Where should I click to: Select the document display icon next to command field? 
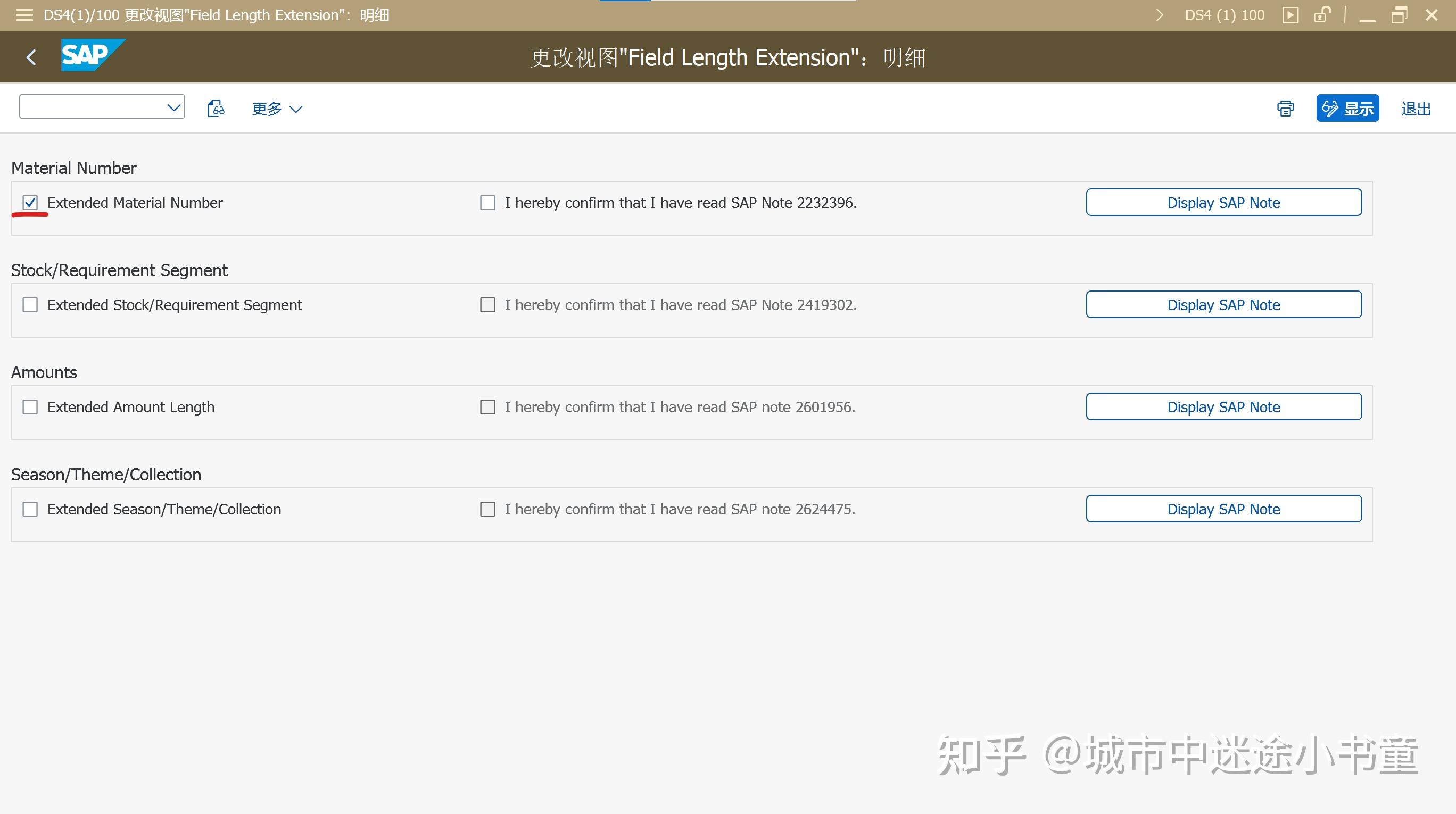pyautogui.click(x=216, y=108)
